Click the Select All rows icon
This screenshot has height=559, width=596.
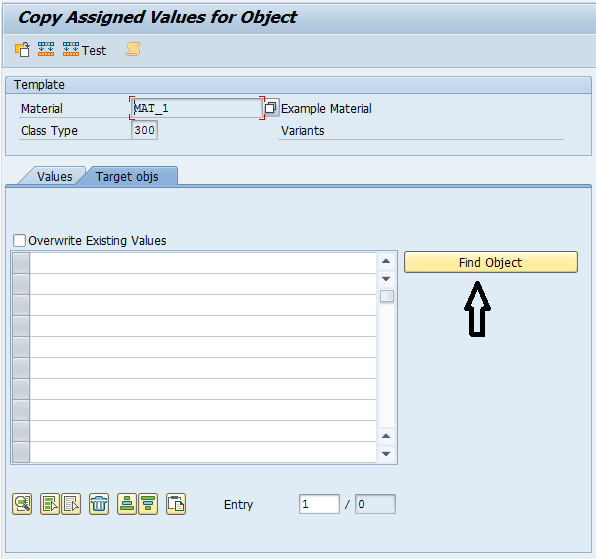(x=50, y=504)
